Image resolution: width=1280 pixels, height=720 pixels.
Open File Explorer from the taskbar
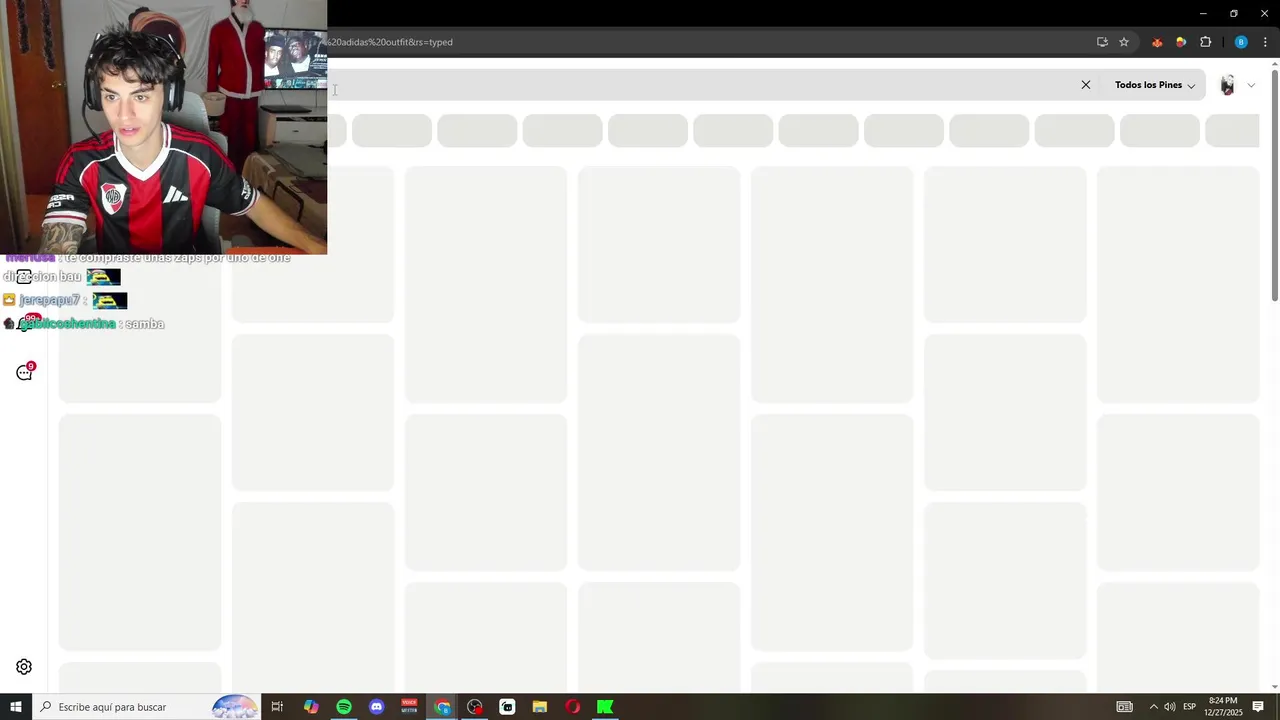[540, 707]
